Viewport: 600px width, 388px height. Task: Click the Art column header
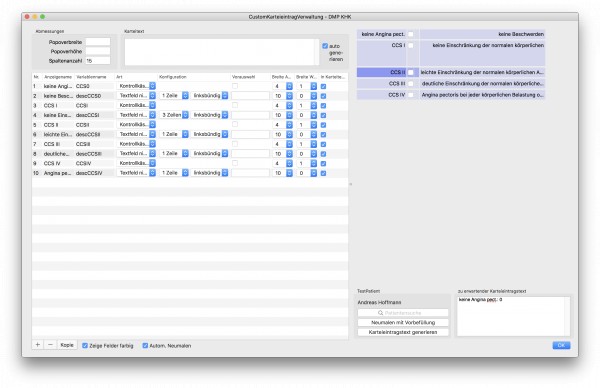point(119,77)
